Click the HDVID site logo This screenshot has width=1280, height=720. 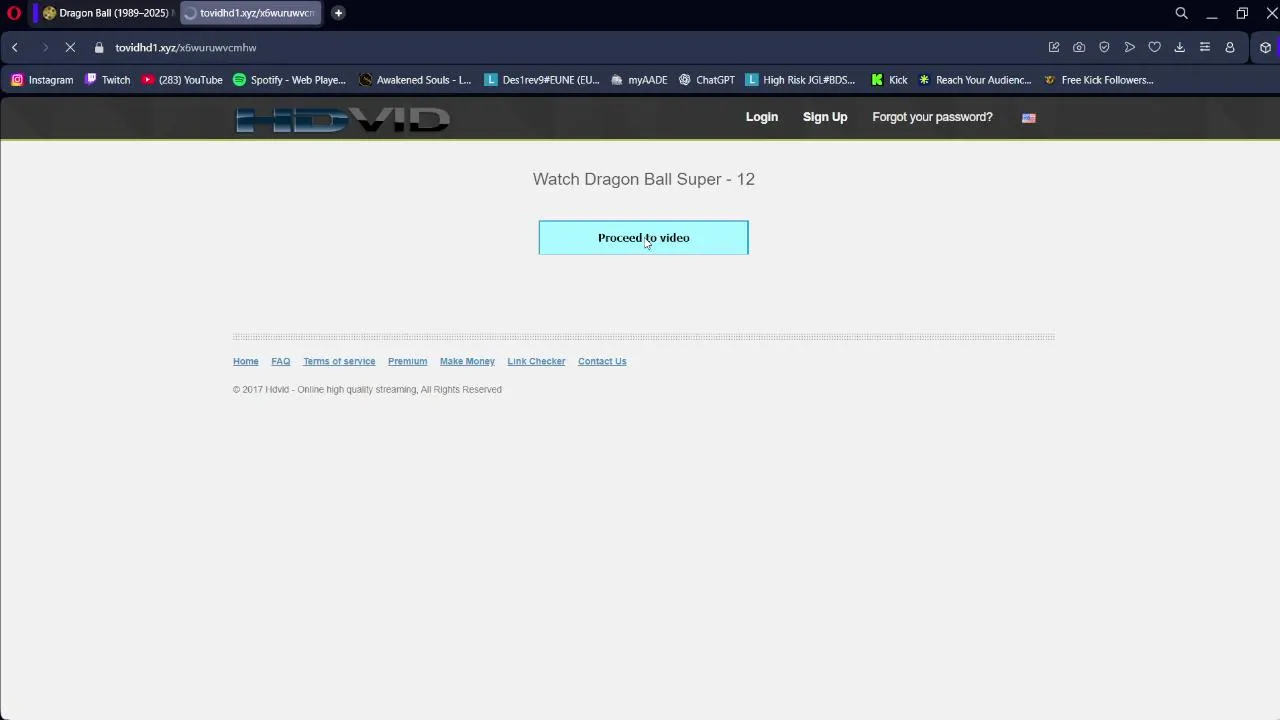[x=342, y=119]
